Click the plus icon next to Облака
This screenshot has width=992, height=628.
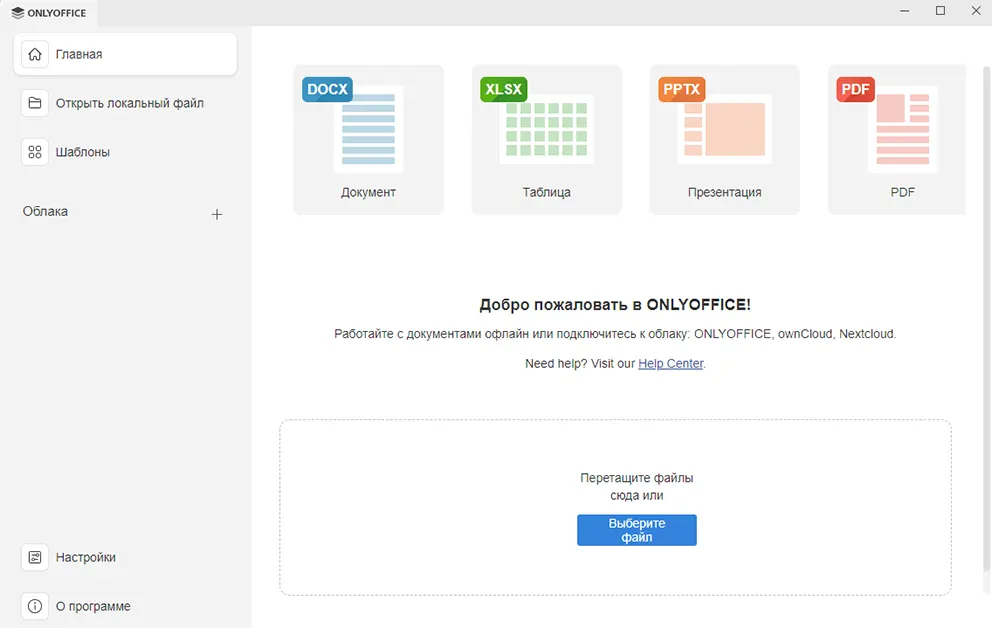point(217,214)
